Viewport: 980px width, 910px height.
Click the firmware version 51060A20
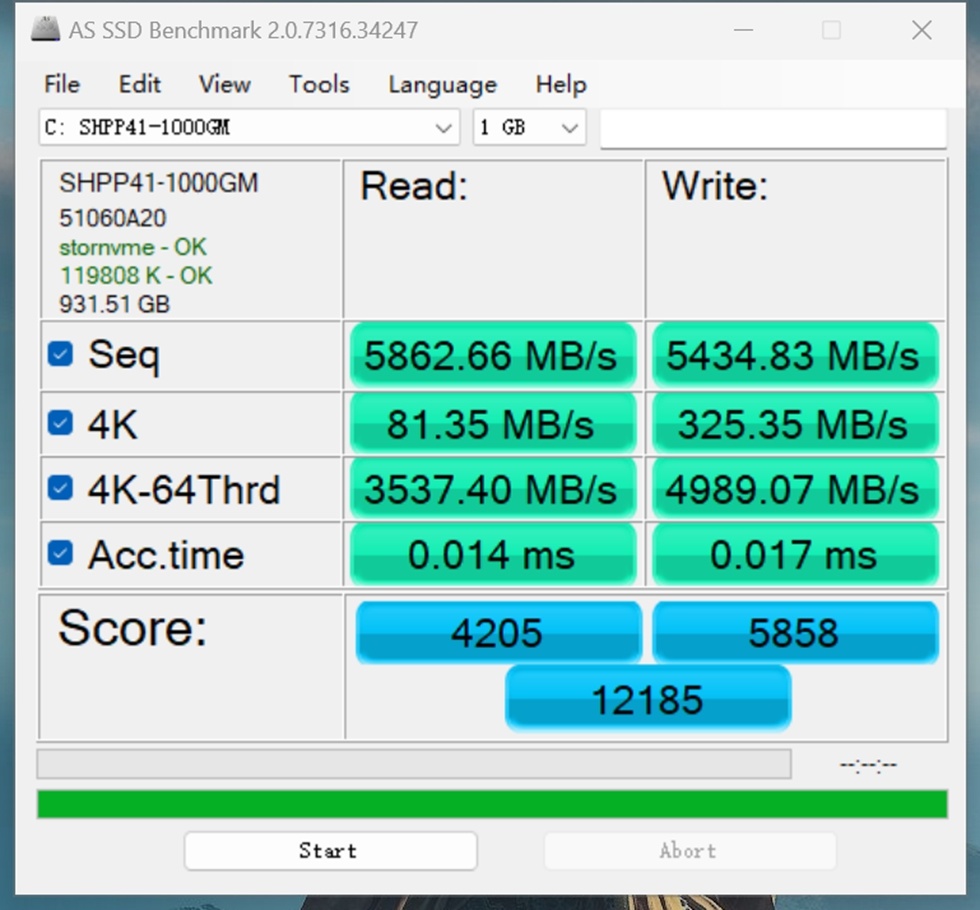pyautogui.click(x=112, y=218)
